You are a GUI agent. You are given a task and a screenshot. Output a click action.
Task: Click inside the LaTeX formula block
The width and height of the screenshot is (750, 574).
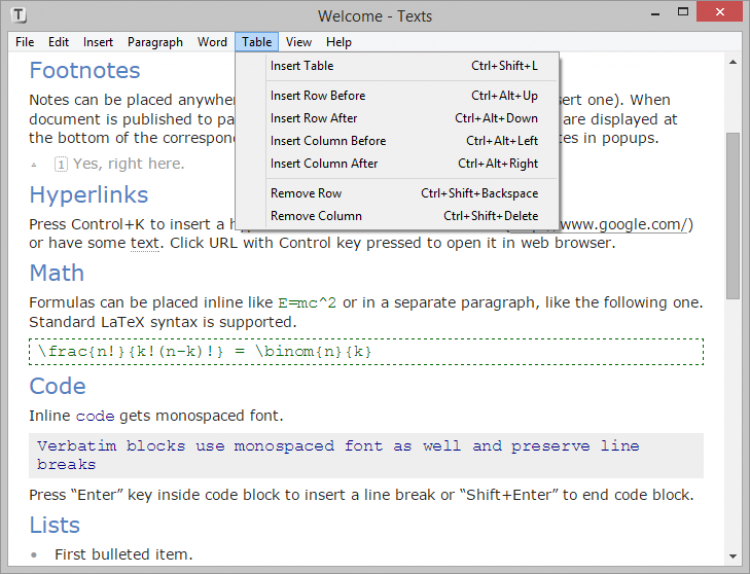[366, 352]
